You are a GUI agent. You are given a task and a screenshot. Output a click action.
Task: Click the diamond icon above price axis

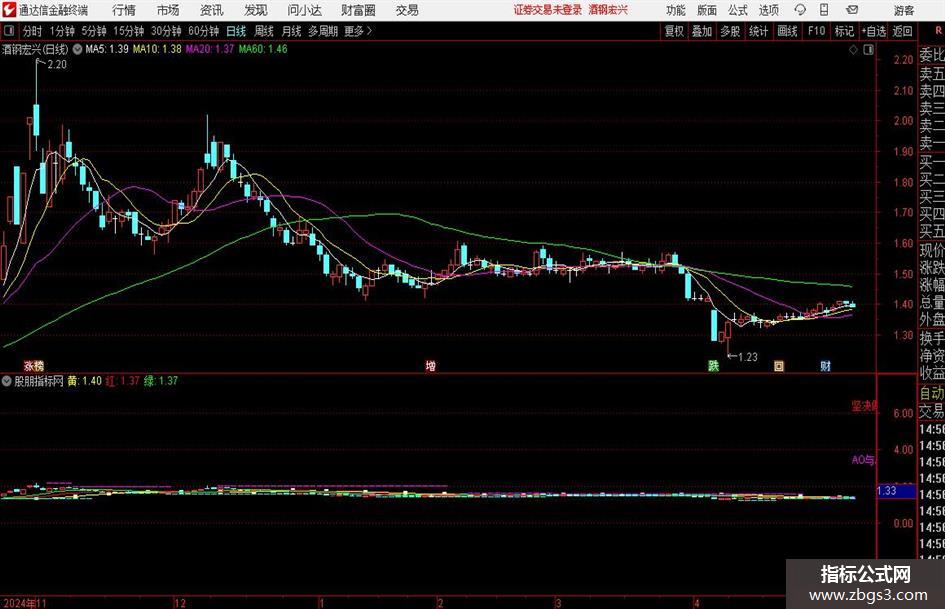(x=853, y=50)
